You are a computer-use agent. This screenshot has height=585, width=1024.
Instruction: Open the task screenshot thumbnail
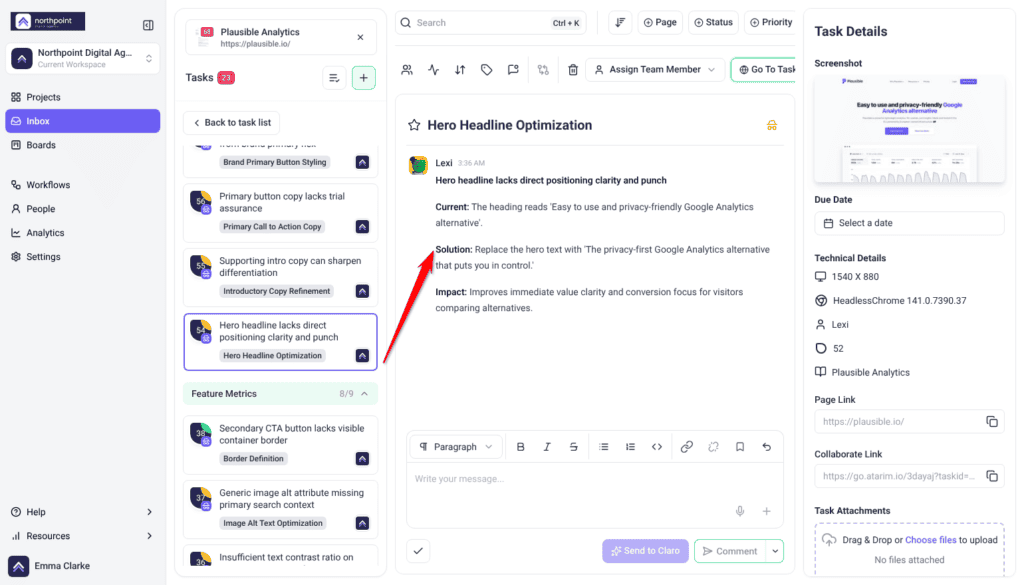[909, 129]
